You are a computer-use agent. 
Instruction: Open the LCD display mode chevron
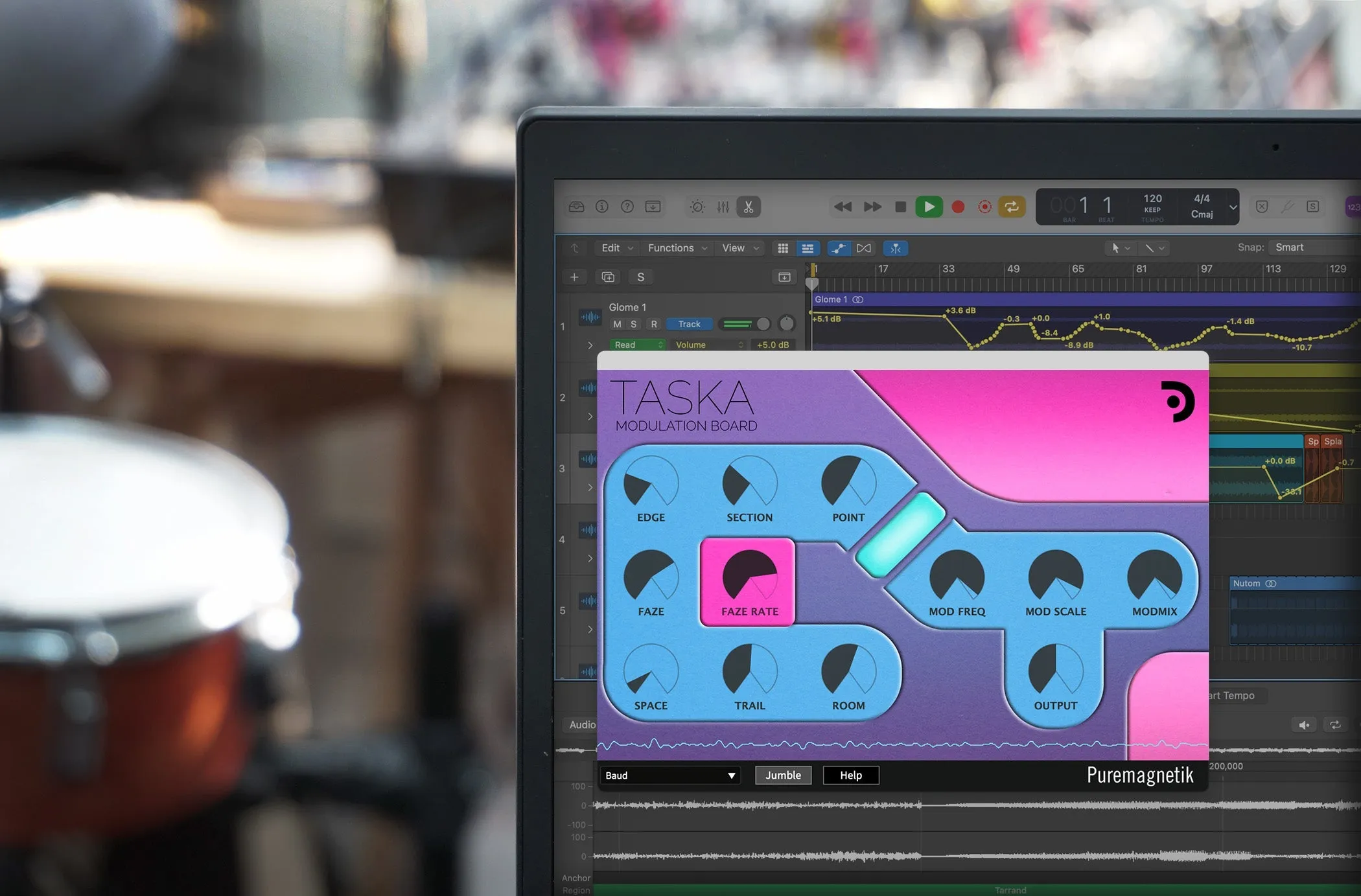point(1232,207)
